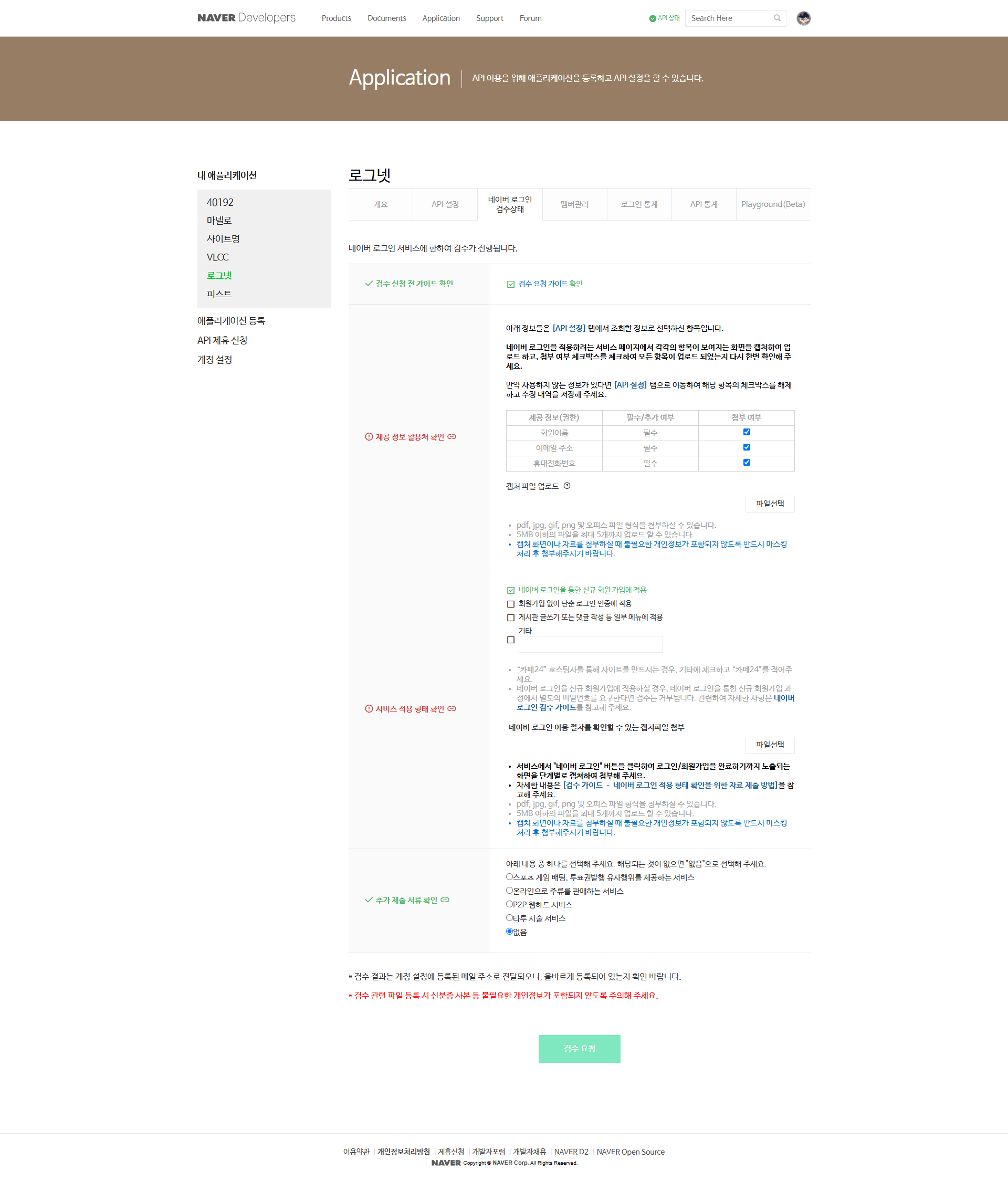This screenshot has width=1008, height=1182.
Task: Click the NAVER Developers logo
Action: 246,18
